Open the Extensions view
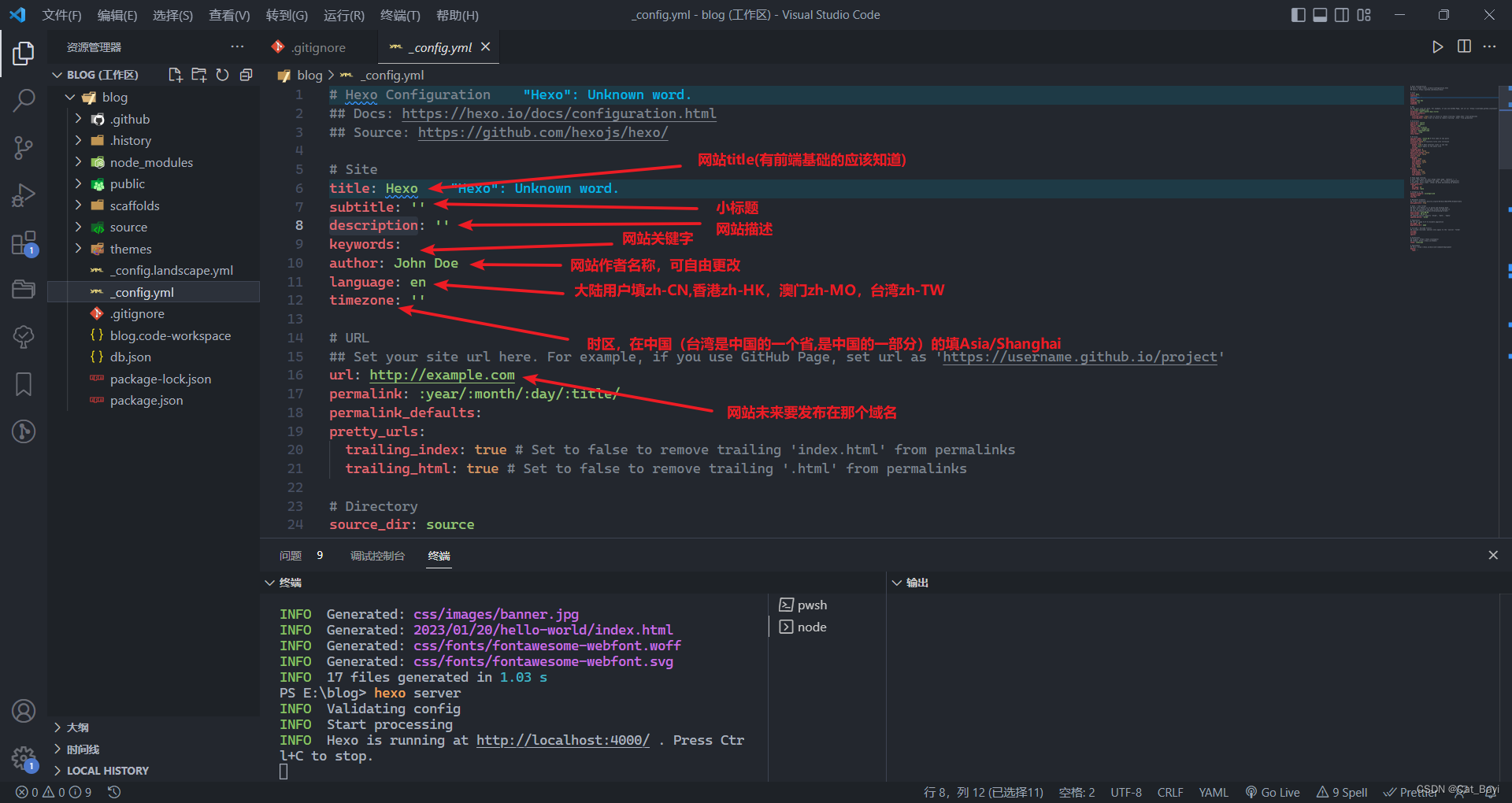This screenshot has height=803, width=1512. tap(24, 243)
